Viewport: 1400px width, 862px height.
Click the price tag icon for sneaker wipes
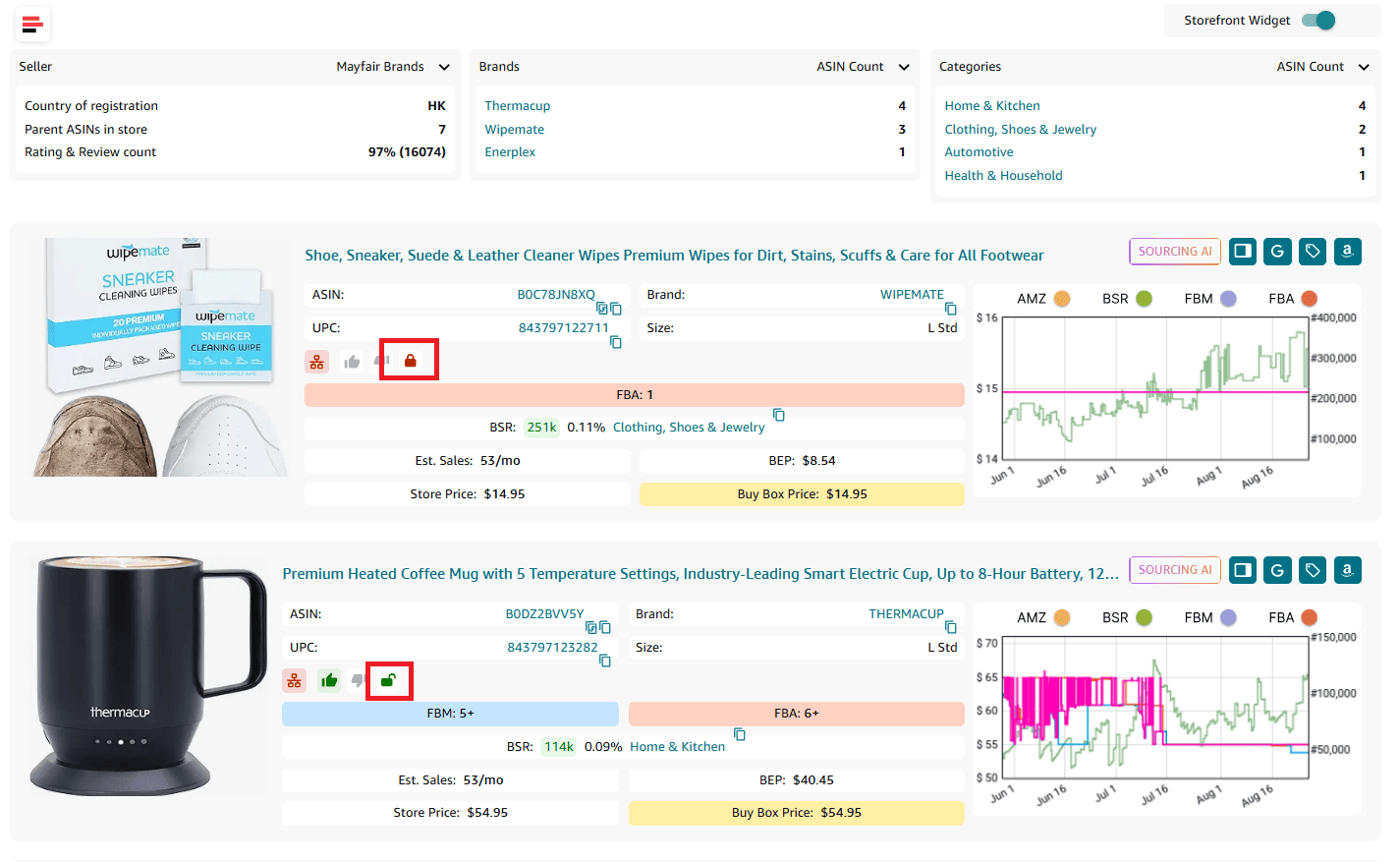pos(1312,252)
